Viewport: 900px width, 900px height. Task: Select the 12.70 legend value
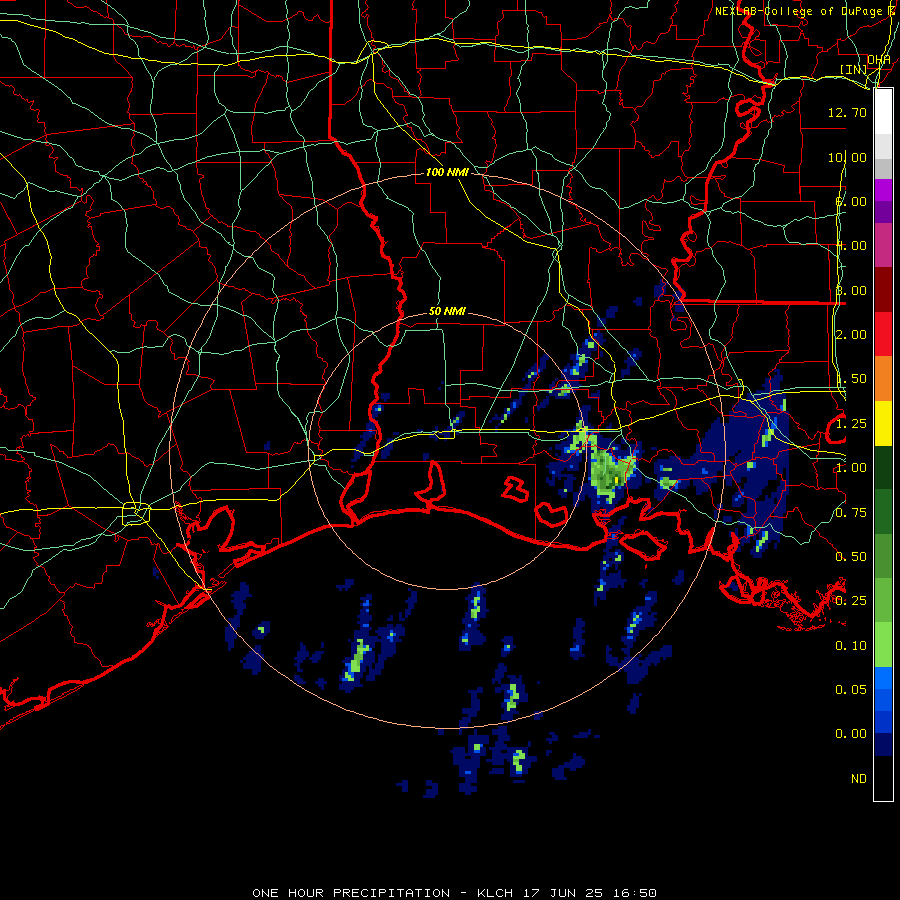[x=847, y=112]
